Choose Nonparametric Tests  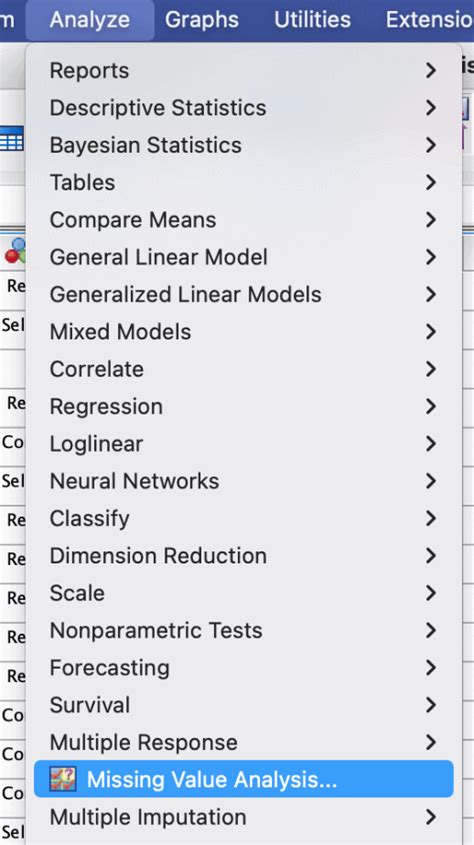pos(243,630)
